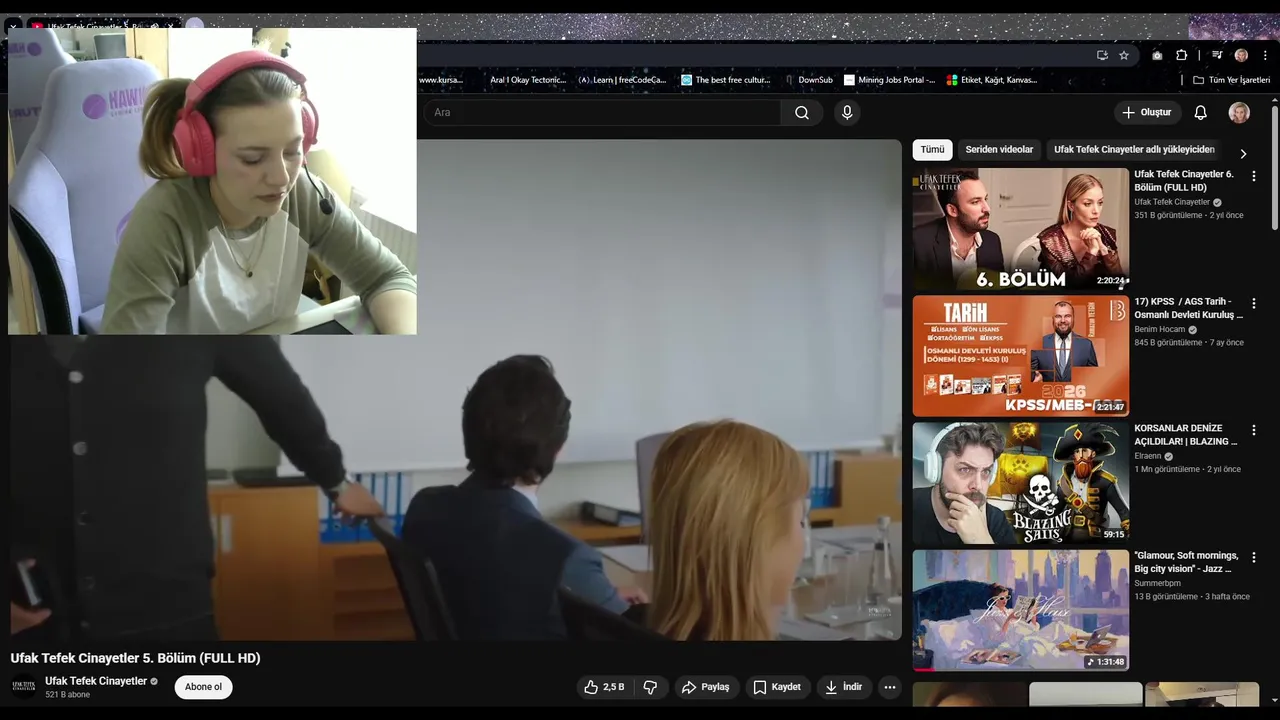1280x720 pixels.
Task: Open the camera extension icon in toolbar
Action: point(1157,55)
